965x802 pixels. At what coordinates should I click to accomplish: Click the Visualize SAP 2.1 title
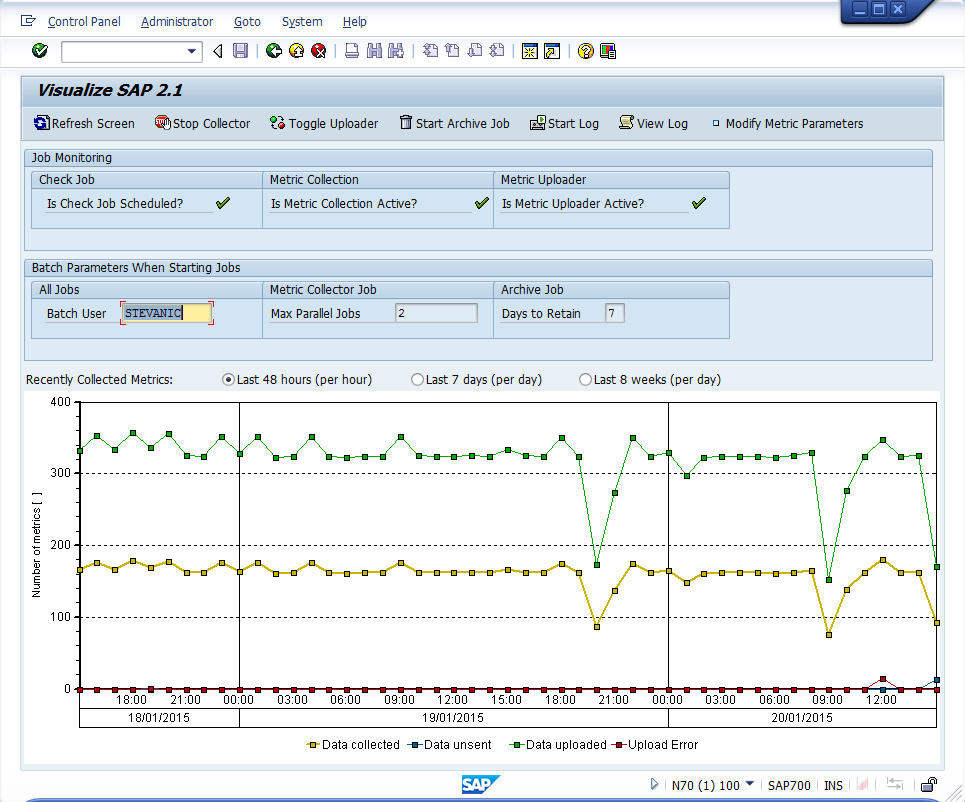tap(110, 90)
